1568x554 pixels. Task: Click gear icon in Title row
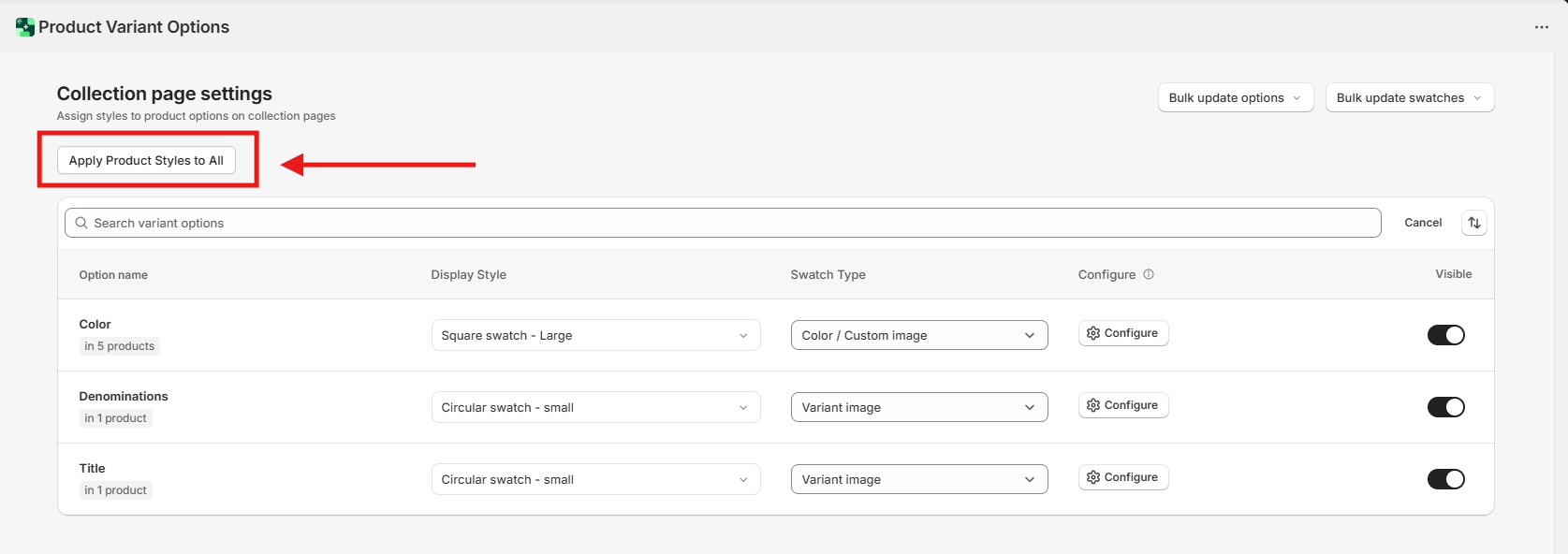(1092, 477)
